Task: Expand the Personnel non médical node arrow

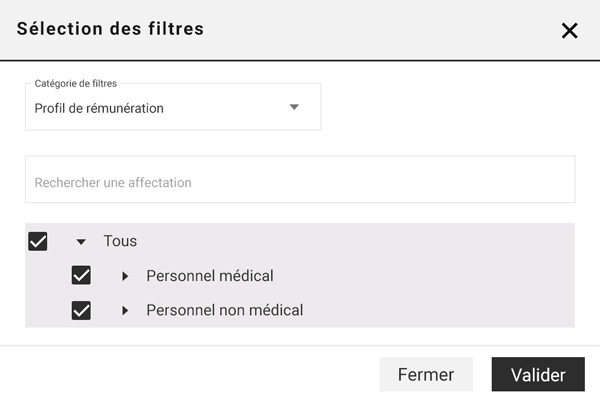Action: coord(125,310)
